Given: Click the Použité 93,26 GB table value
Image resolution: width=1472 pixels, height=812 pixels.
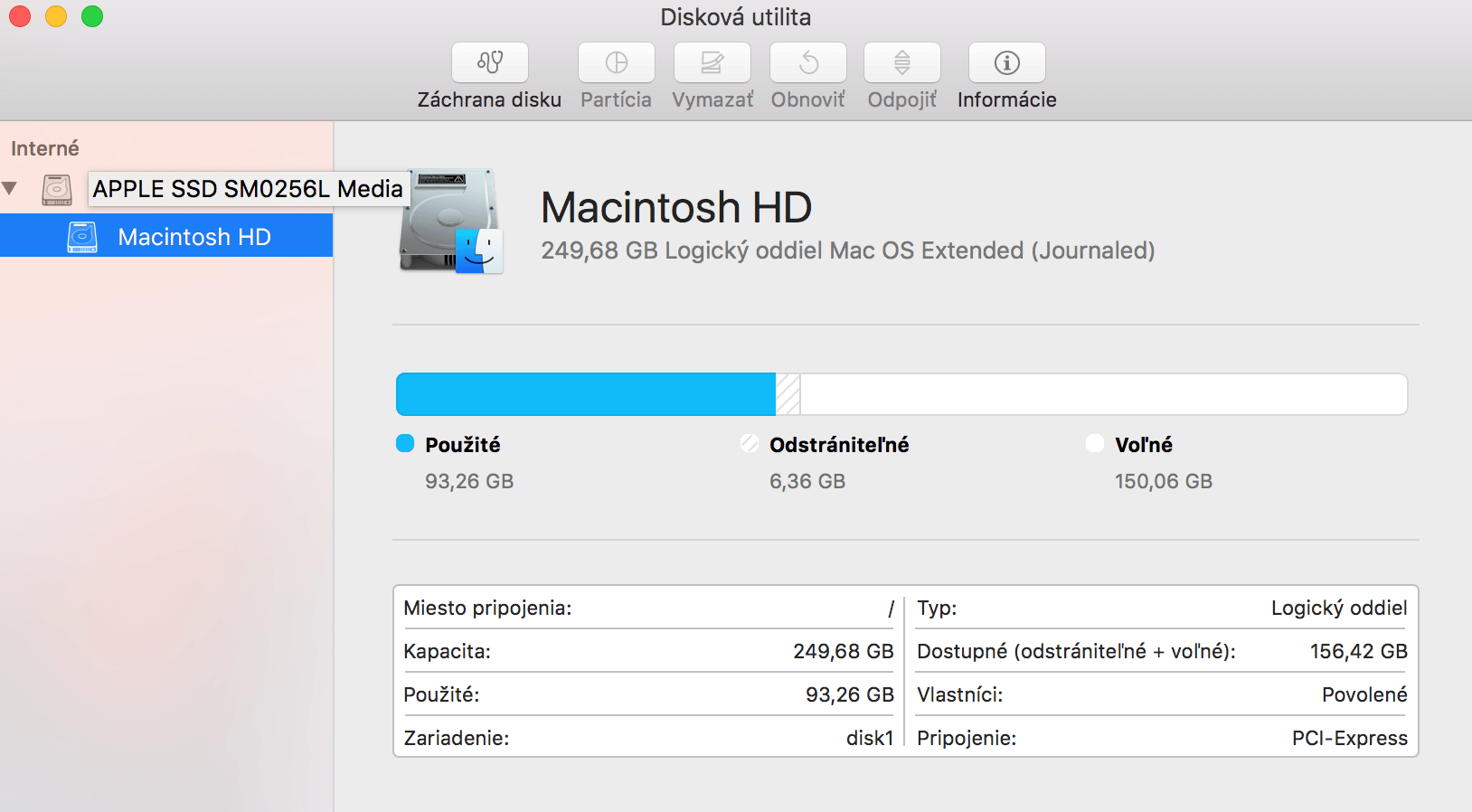Looking at the screenshot, I should [x=850, y=694].
